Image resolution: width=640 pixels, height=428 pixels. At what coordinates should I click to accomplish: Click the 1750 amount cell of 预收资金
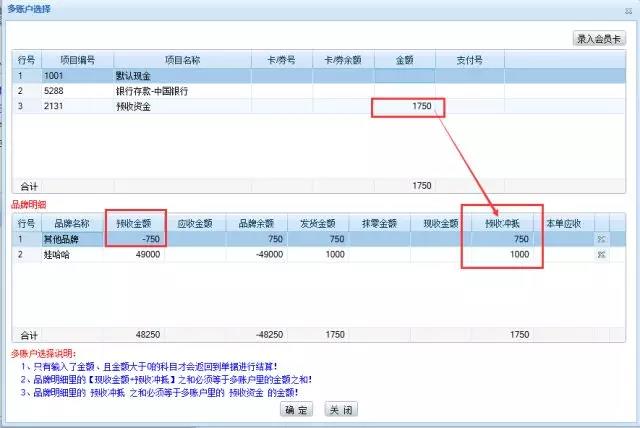click(404, 106)
